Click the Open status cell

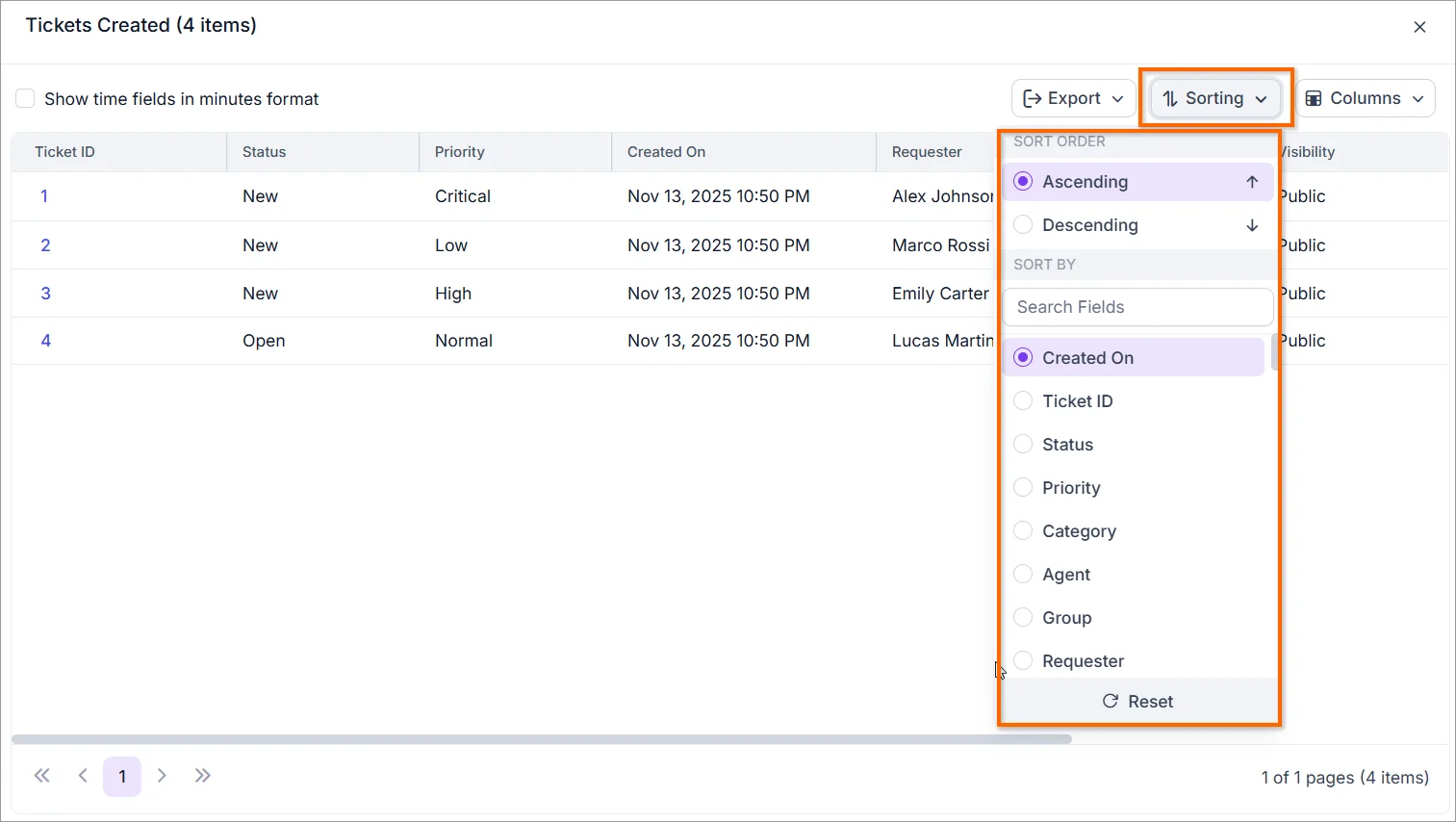pos(264,341)
